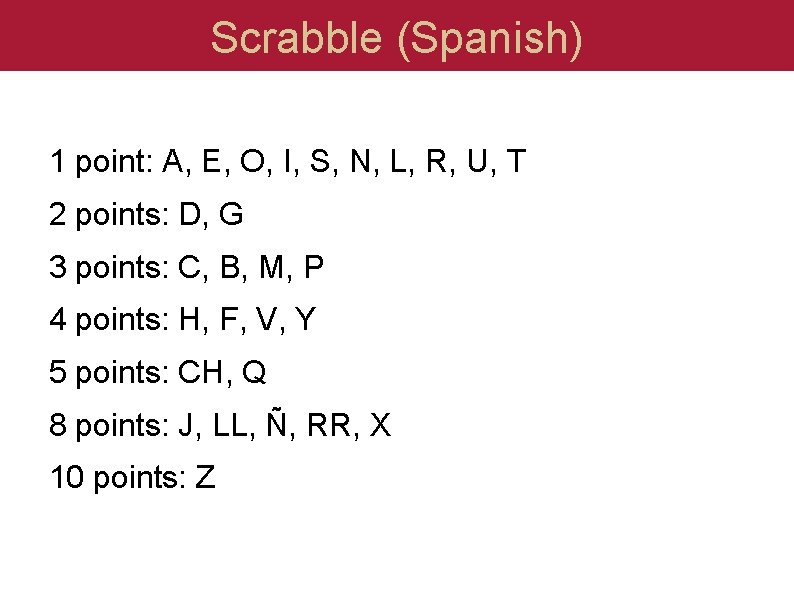Click the letter G in the 2 points row
Screen dimensions: 794x595
tap(231, 214)
